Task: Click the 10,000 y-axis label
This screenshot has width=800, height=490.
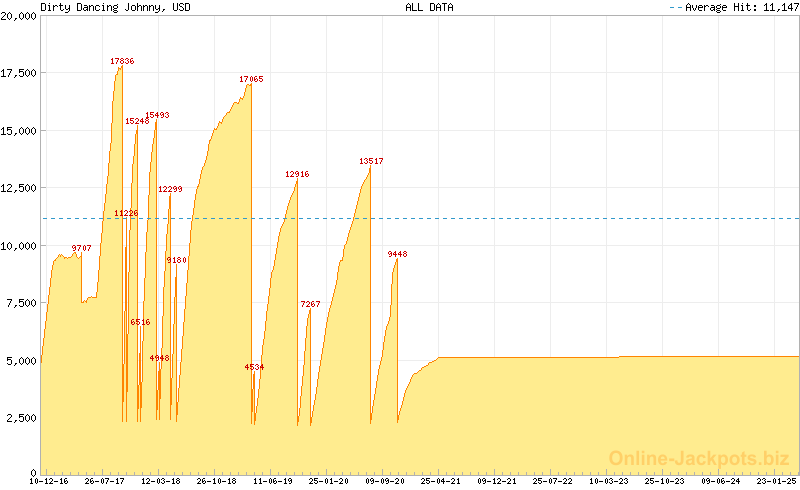Action: click(x=19, y=246)
